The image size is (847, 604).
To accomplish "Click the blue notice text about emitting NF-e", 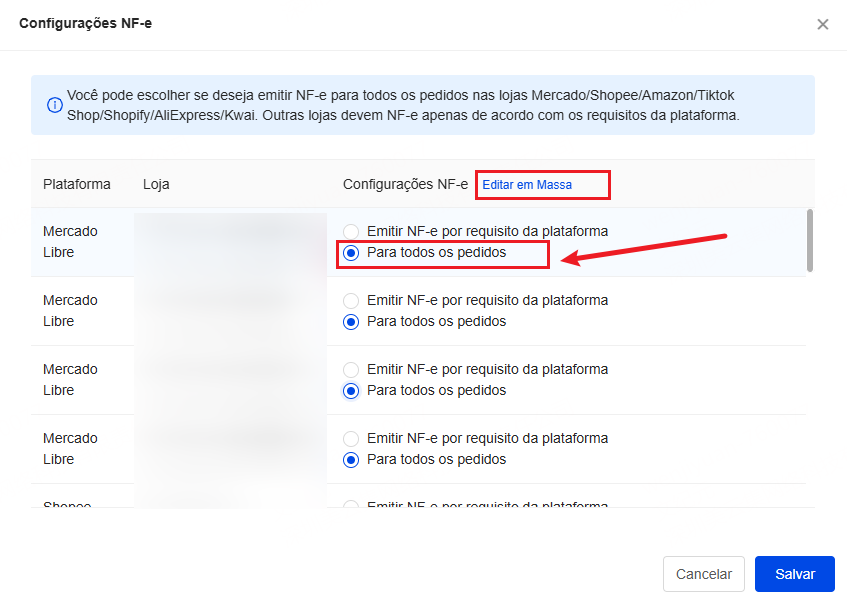I will coord(403,105).
